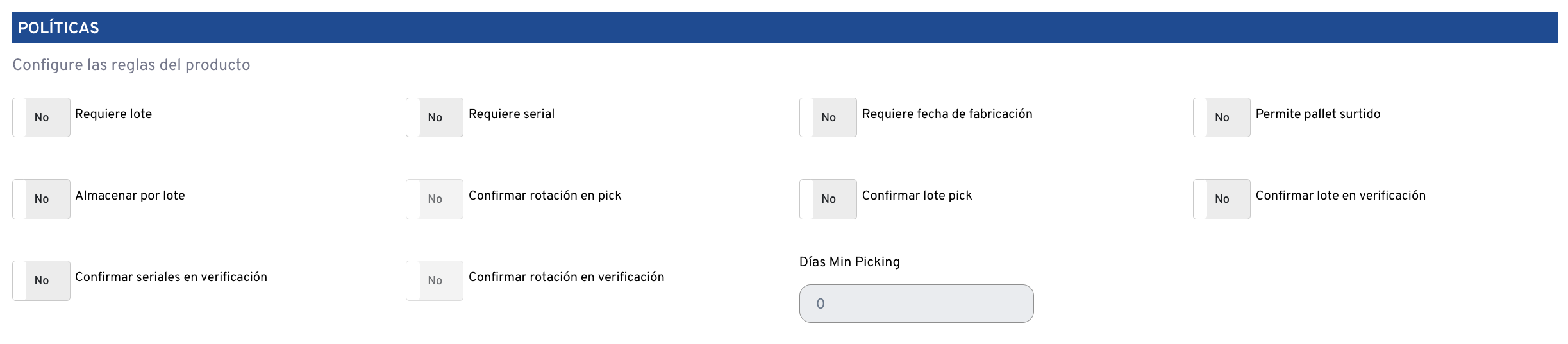
Task: Toggle the Permite pallet surtido switch
Action: (x=1222, y=117)
